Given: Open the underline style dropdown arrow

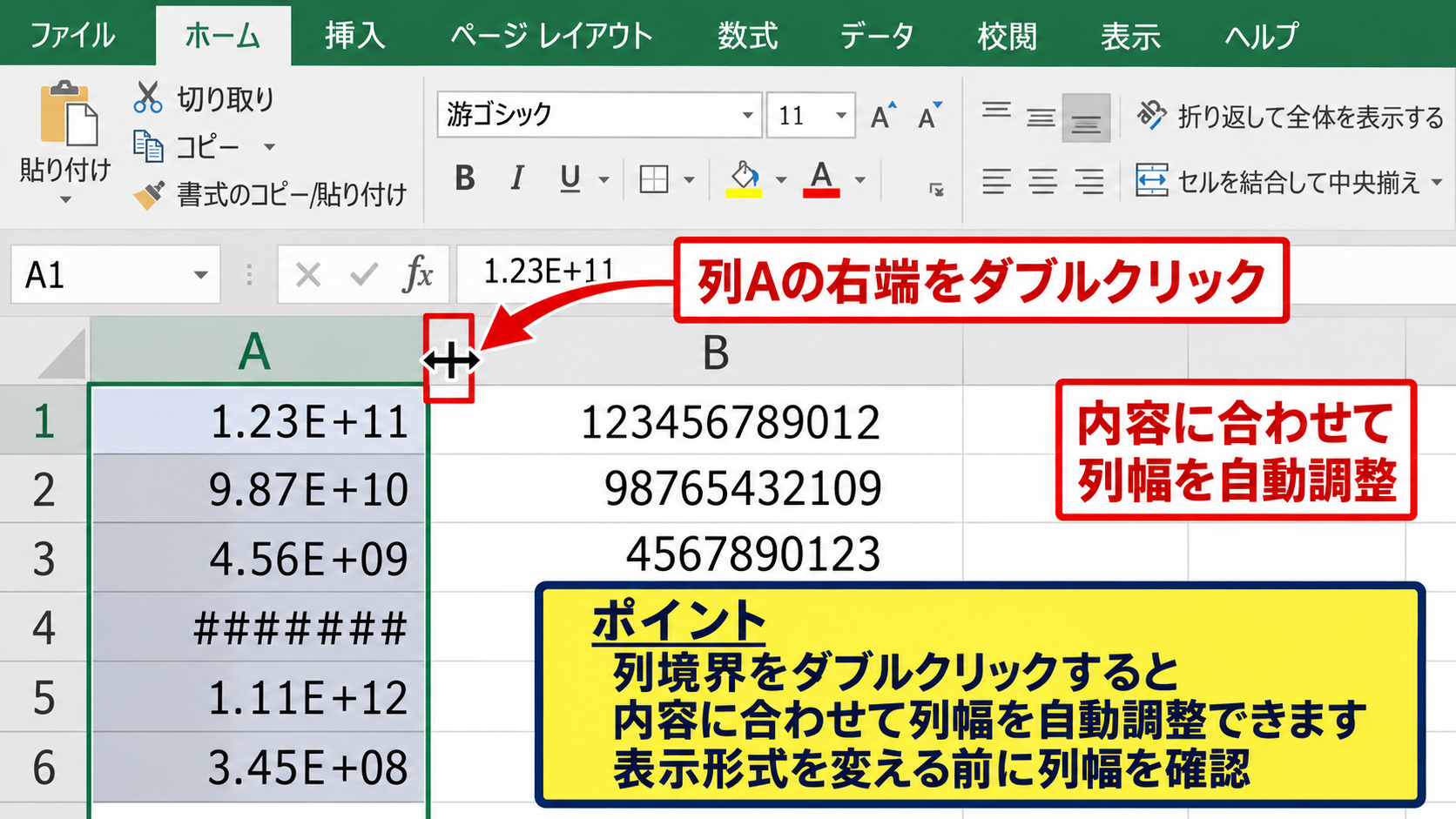Looking at the screenshot, I should click(603, 180).
